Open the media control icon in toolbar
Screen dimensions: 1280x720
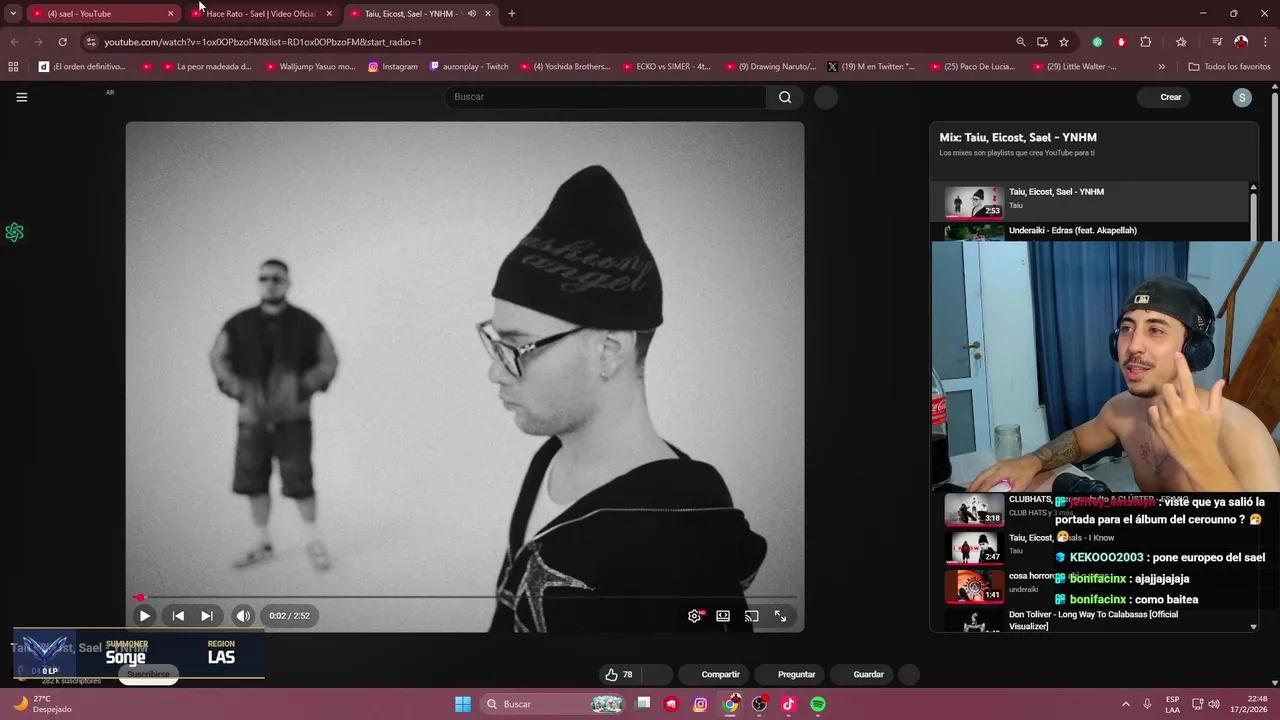click(1217, 42)
